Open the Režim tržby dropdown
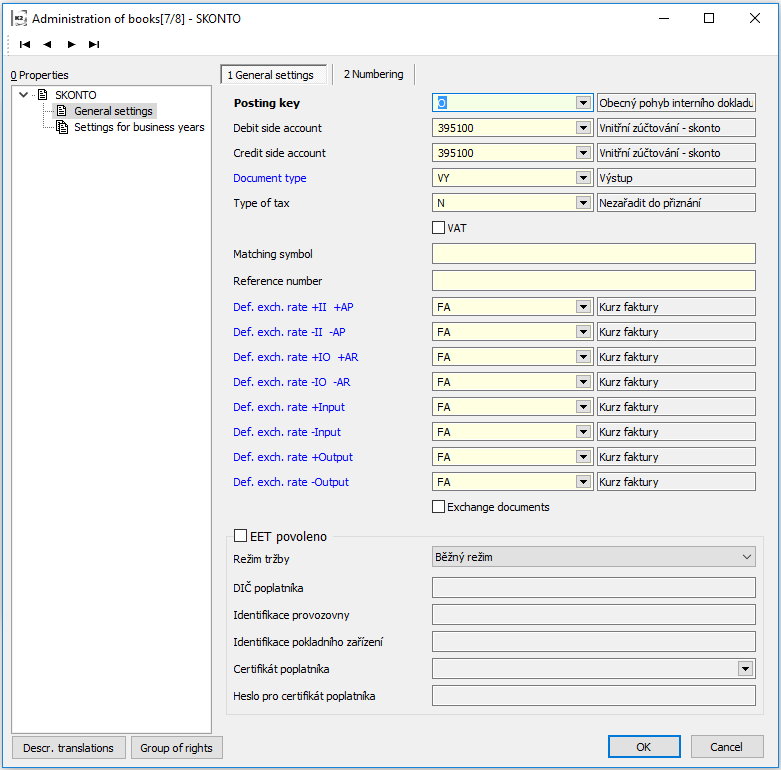This screenshot has height=770, width=781. coord(747,557)
